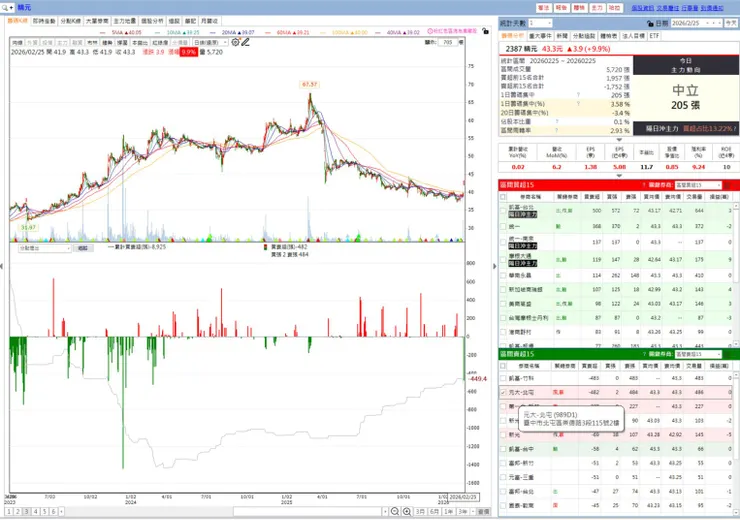Check the 美商高盛 row checkbox

(503, 303)
